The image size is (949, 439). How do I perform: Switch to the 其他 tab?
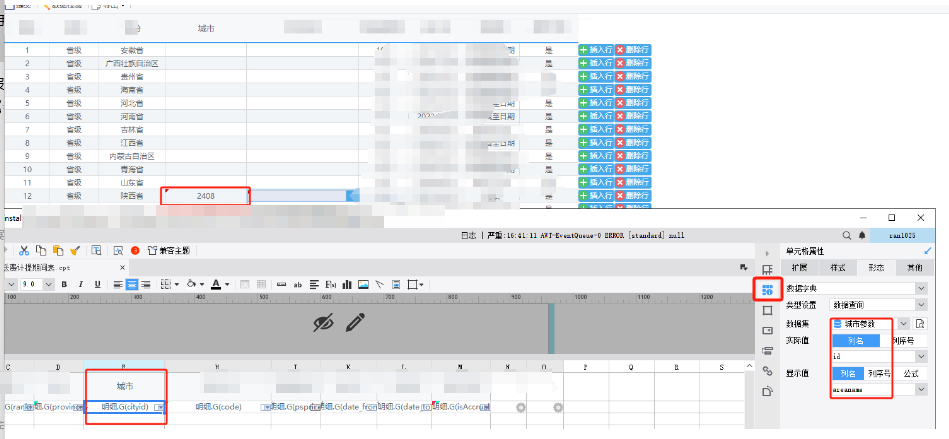pyautogui.click(x=915, y=268)
